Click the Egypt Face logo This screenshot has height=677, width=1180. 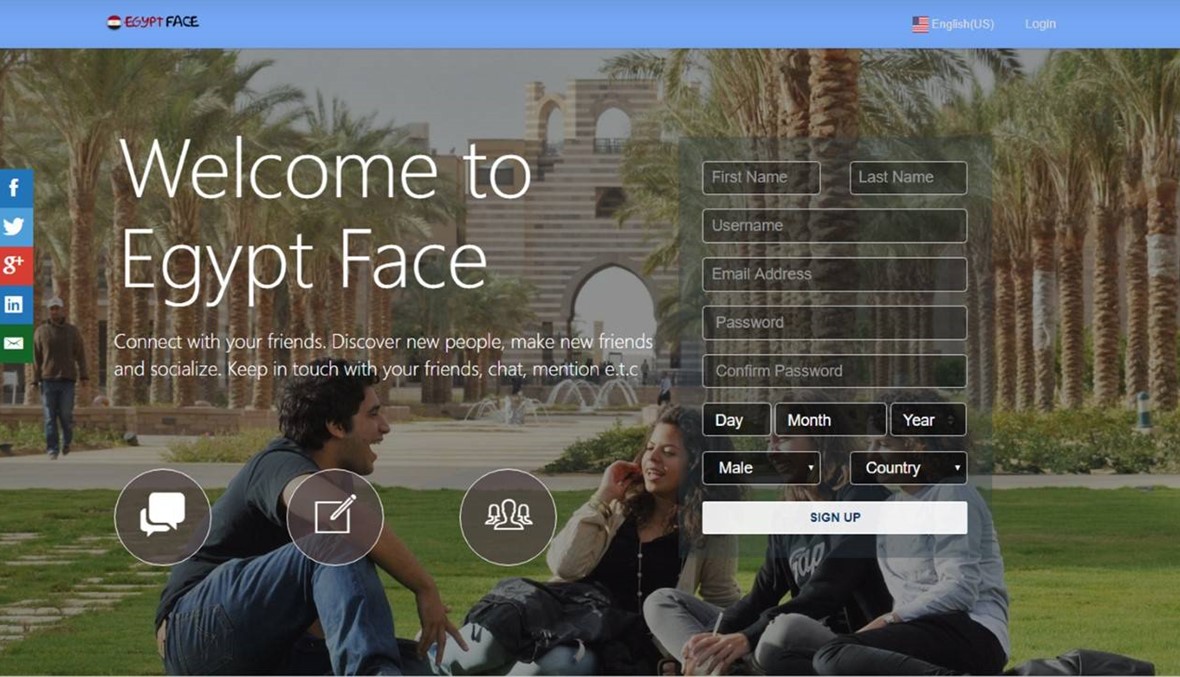[153, 22]
